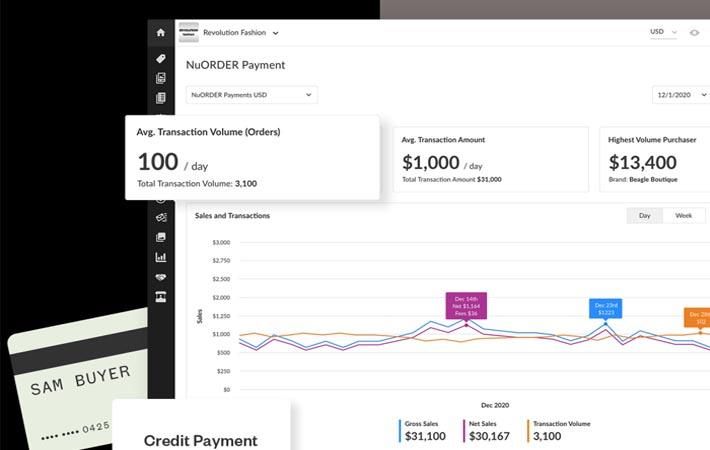Click the Avg. Transaction Volume (Orders) heading
The image size is (710, 450).
point(208,132)
